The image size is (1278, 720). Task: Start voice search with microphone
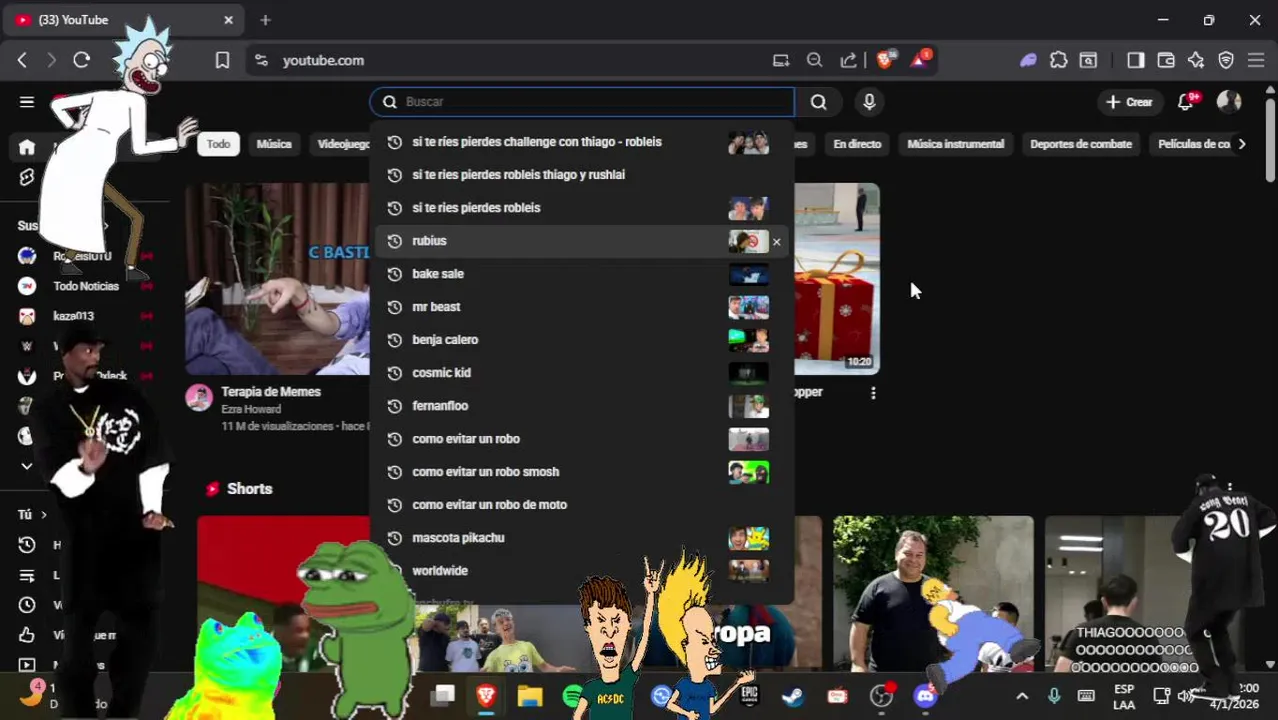[x=869, y=102]
